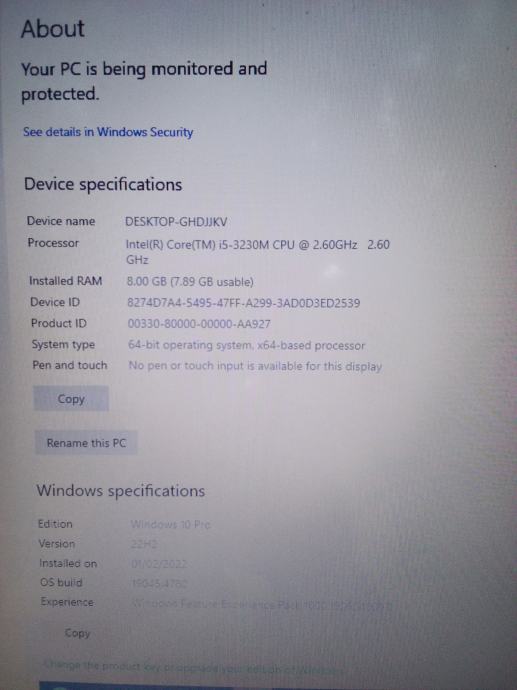
Task: Click the Intel Core i5-3230M processor value
Action: tap(257, 252)
